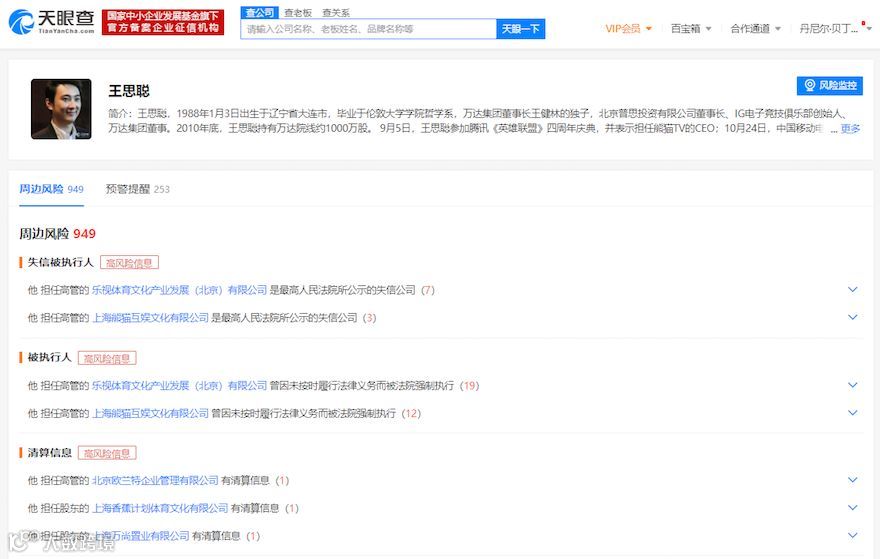Open the user account 丹尼尔·贝丁 menu
Image resolution: width=880 pixels, height=559 pixels.
click(x=835, y=29)
